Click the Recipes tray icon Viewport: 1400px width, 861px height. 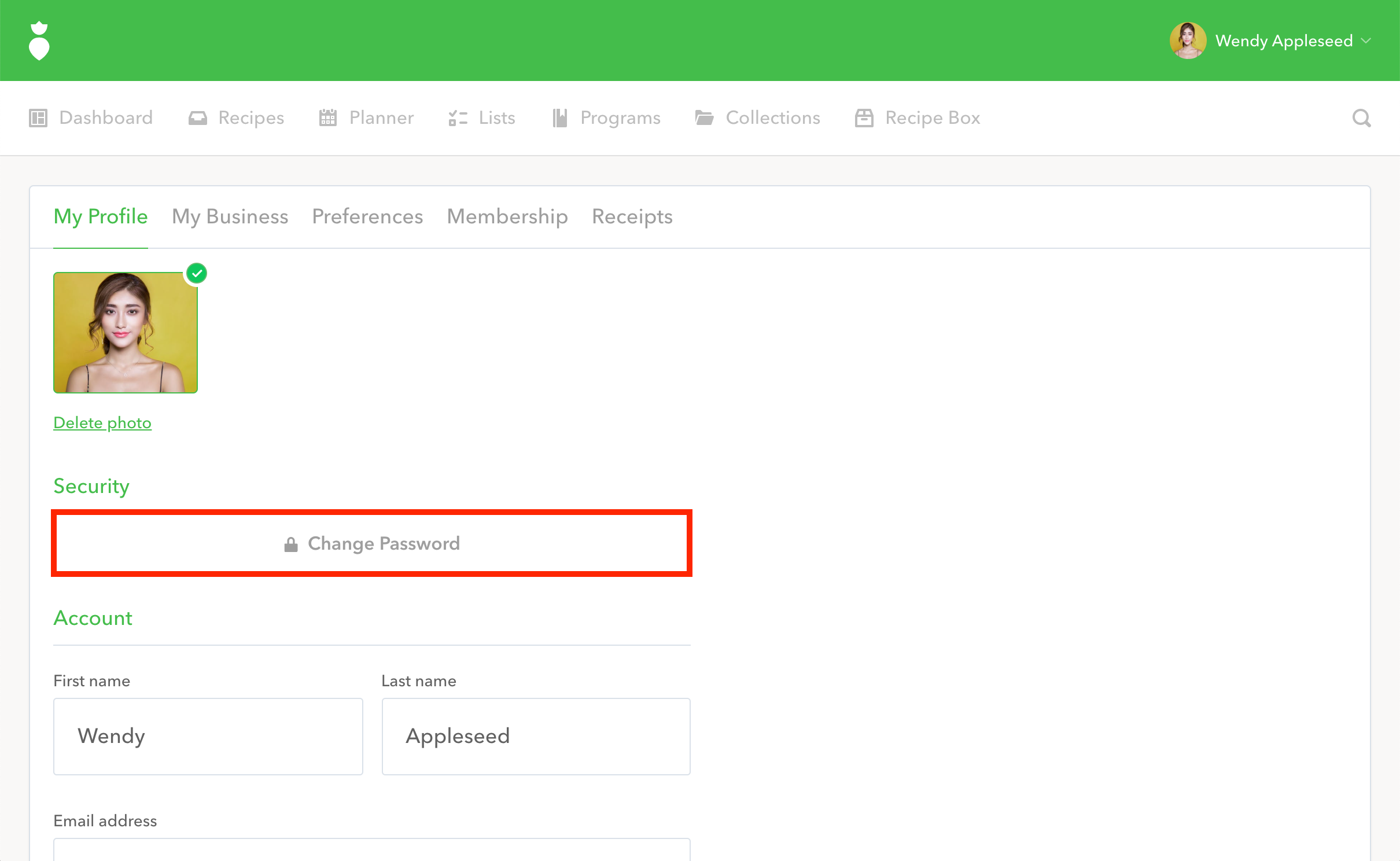[197, 118]
